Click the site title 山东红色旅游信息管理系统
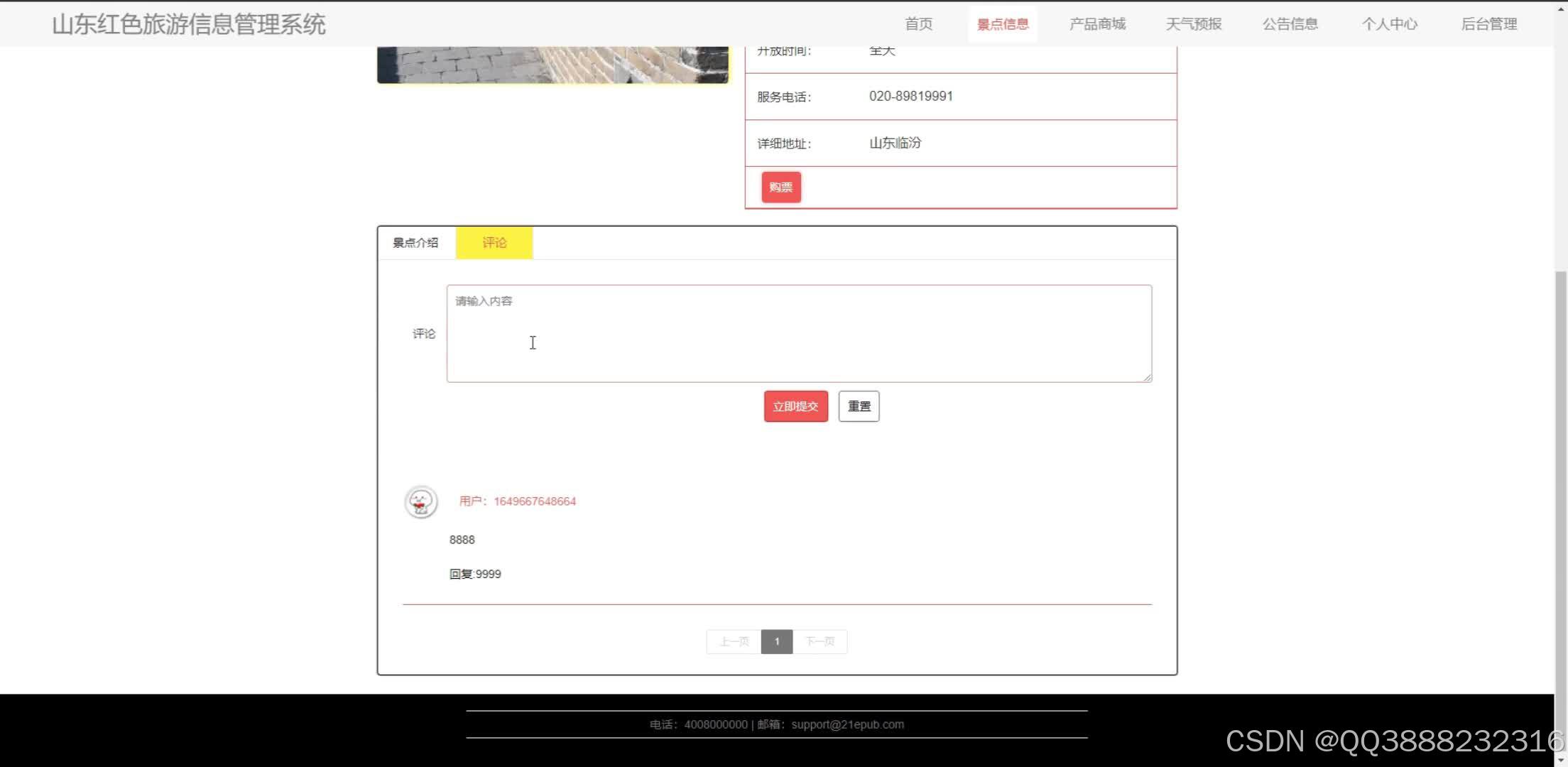 point(188,24)
